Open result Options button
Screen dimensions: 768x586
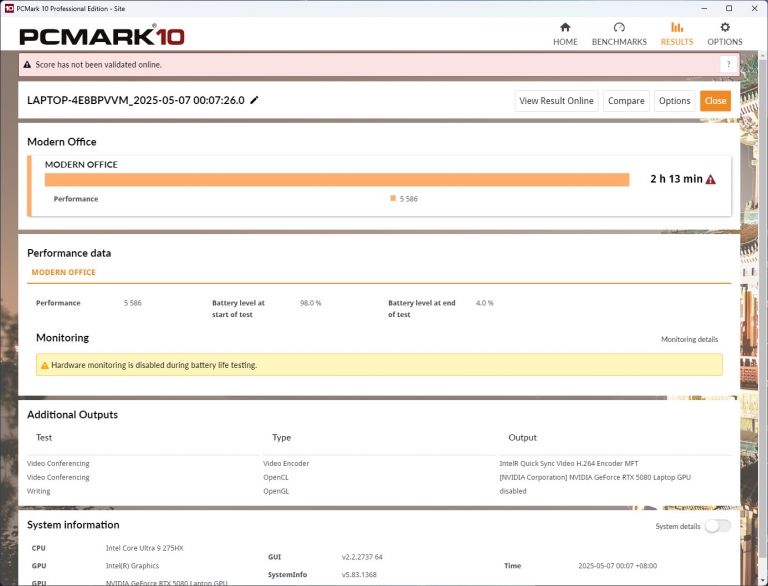[x=674, y=101]
